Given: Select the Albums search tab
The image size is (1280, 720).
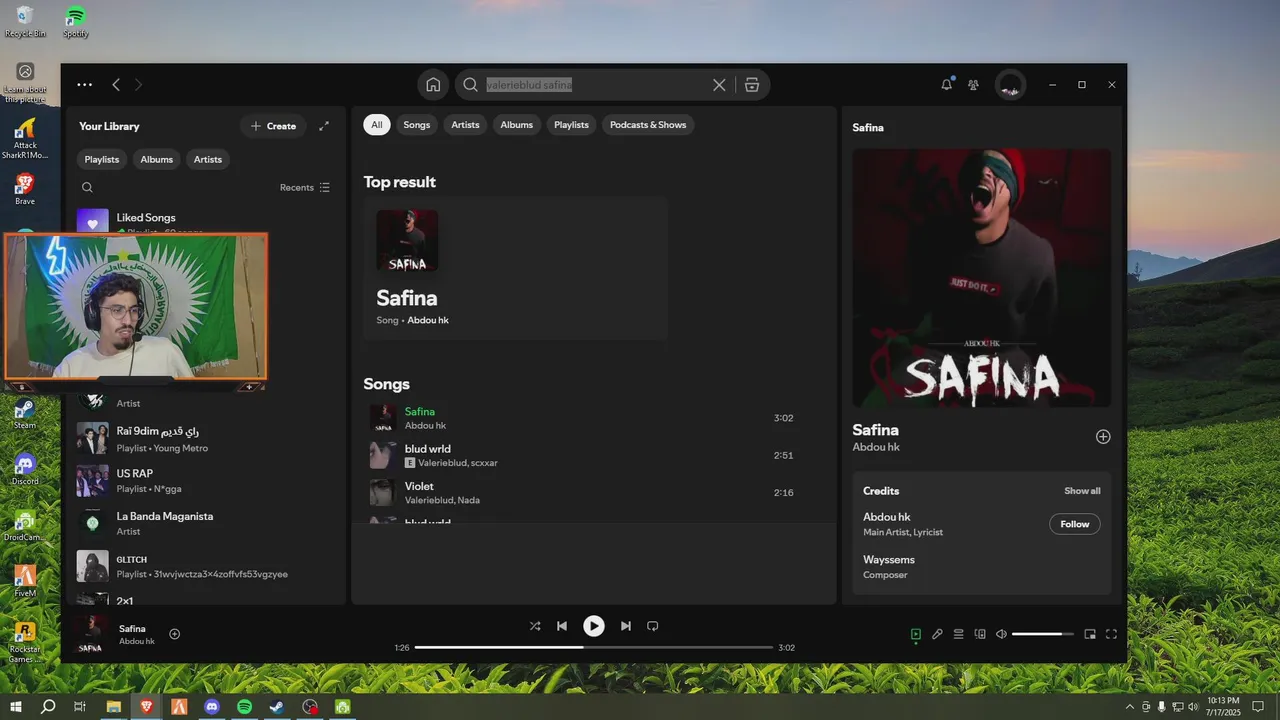Looking at the screenshot, I should tap(517, 125).
